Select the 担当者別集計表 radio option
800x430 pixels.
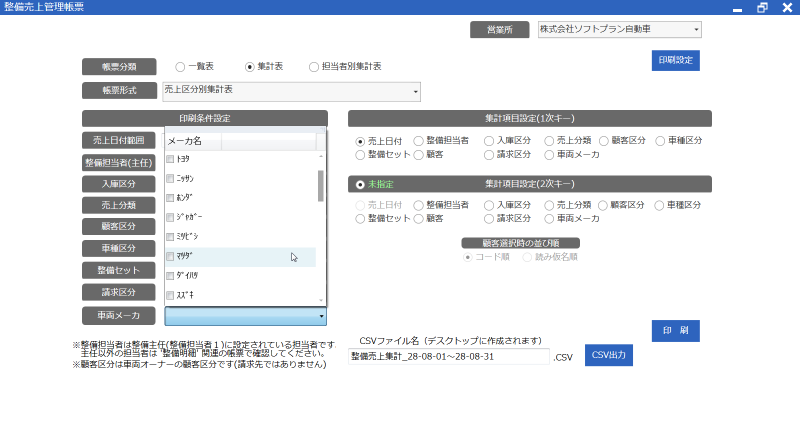pyautogui.click(x=314, y=67)
